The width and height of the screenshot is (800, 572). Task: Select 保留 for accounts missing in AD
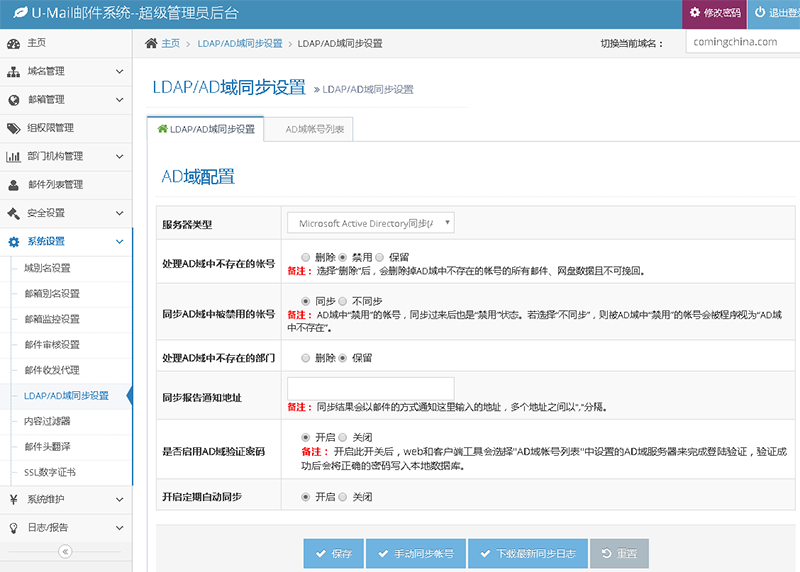click(x=380, y=257)
